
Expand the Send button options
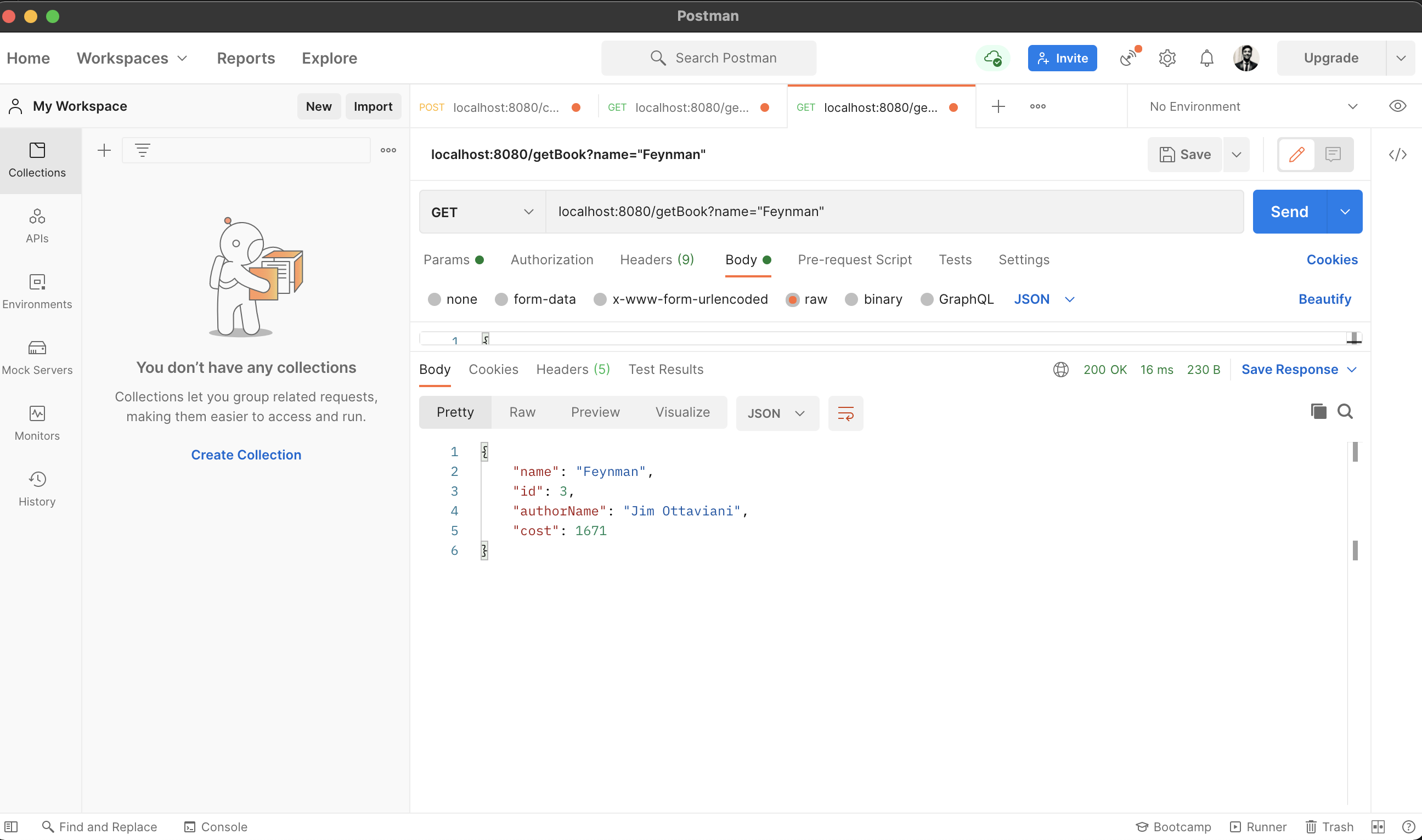[1345, 212]
